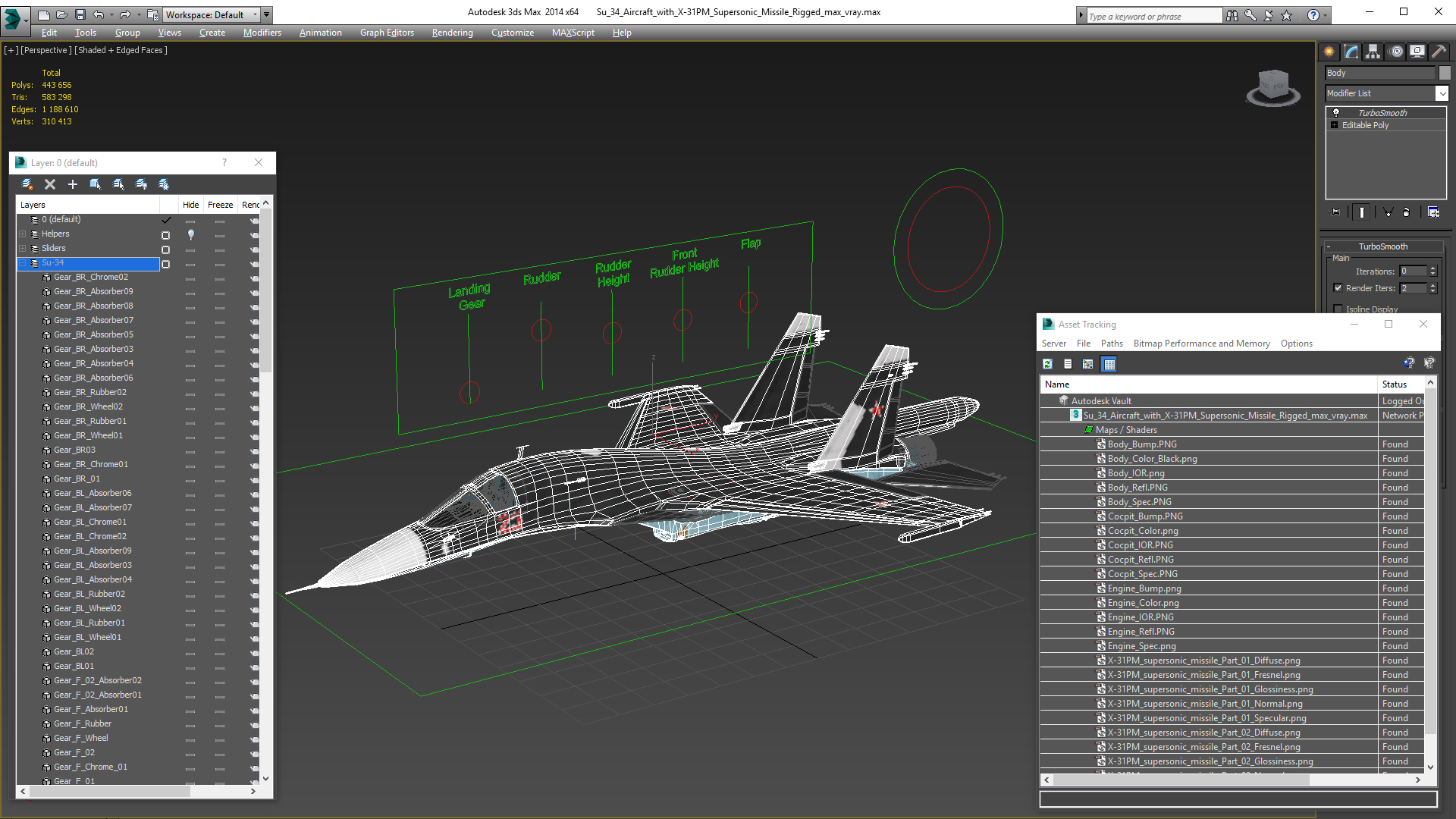Click the Add Selected Objects plus icon
The height and width of the screenshot is (819, 1456).
[x=73, y=184]
